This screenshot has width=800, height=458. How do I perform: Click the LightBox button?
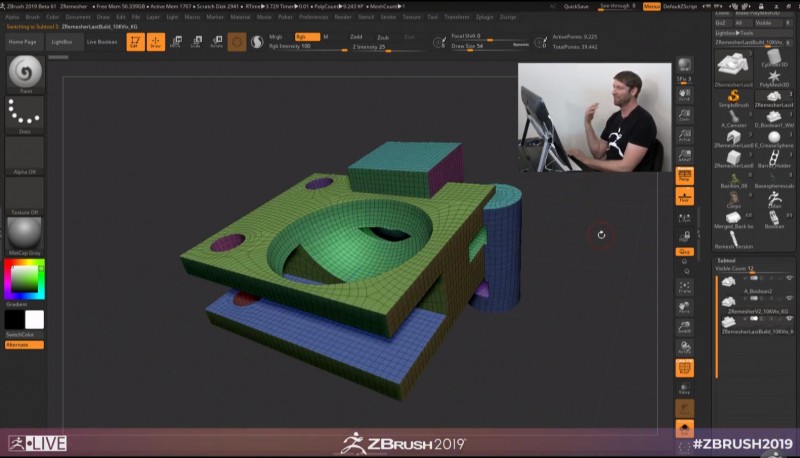tap(61, 43)
